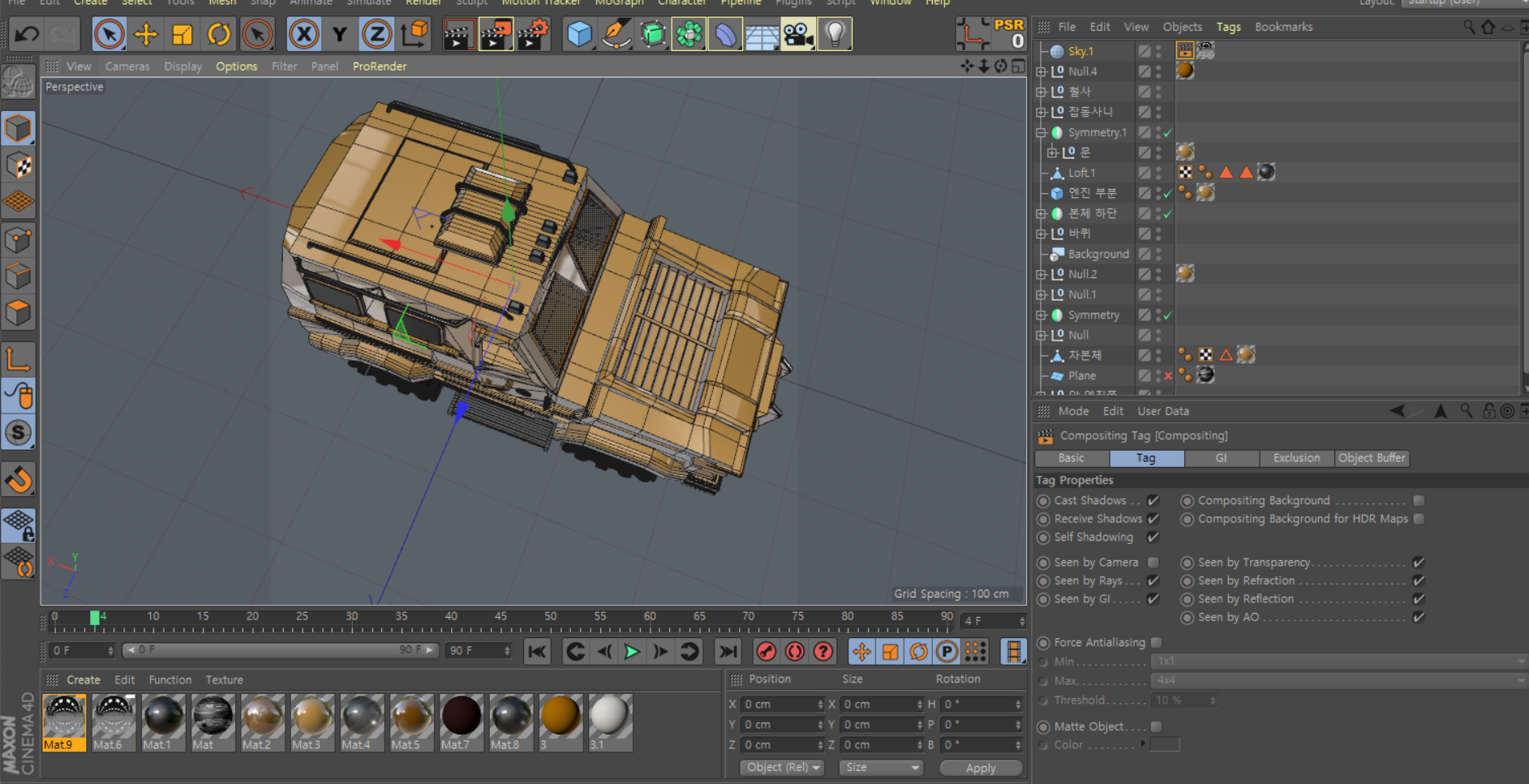
Task: Switch to Model mode in the left toolbar
Action: 19,128
